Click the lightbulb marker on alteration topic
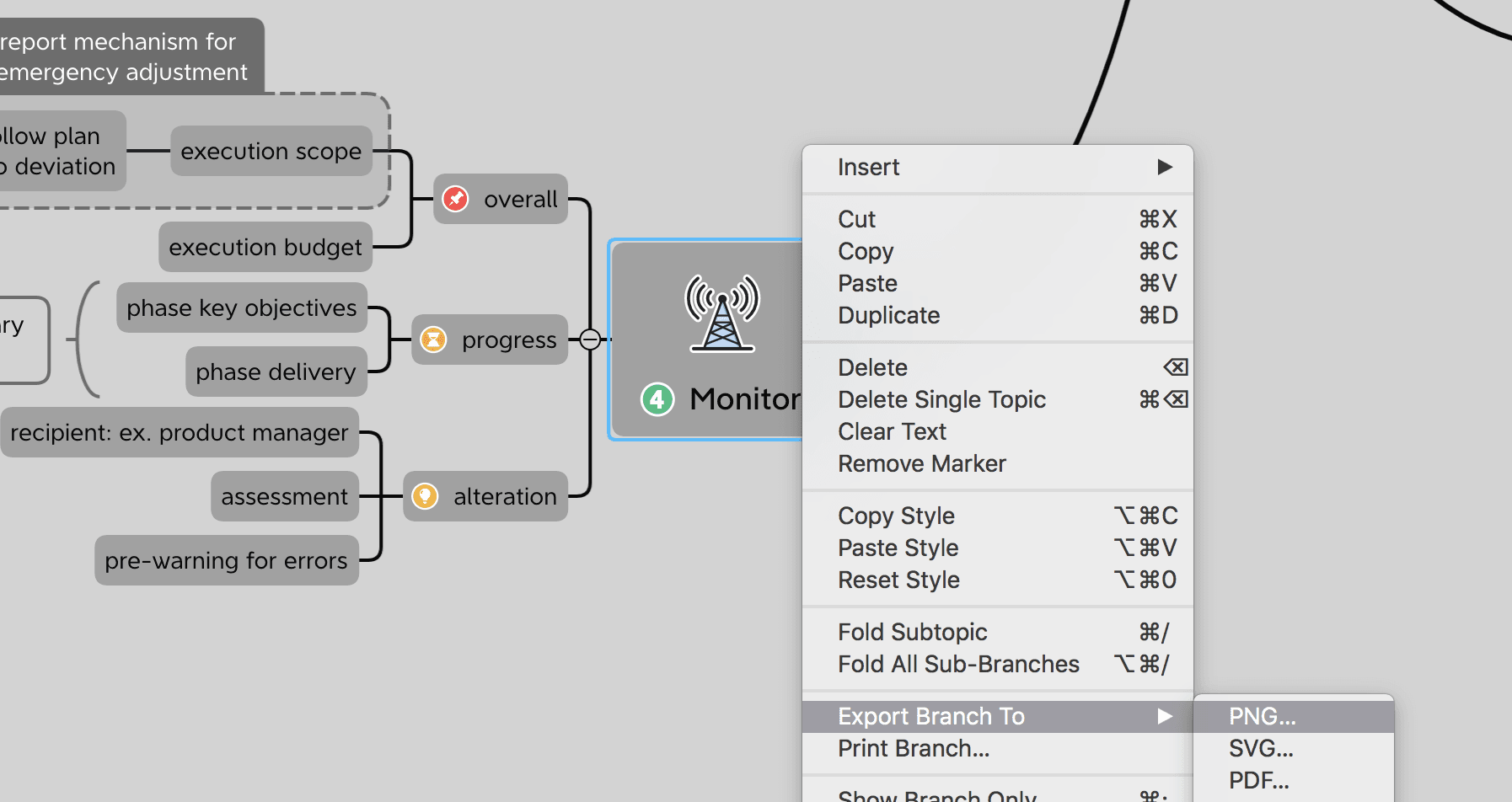Viewport: 1512px width, 802px height. click(x=425, y=496)
